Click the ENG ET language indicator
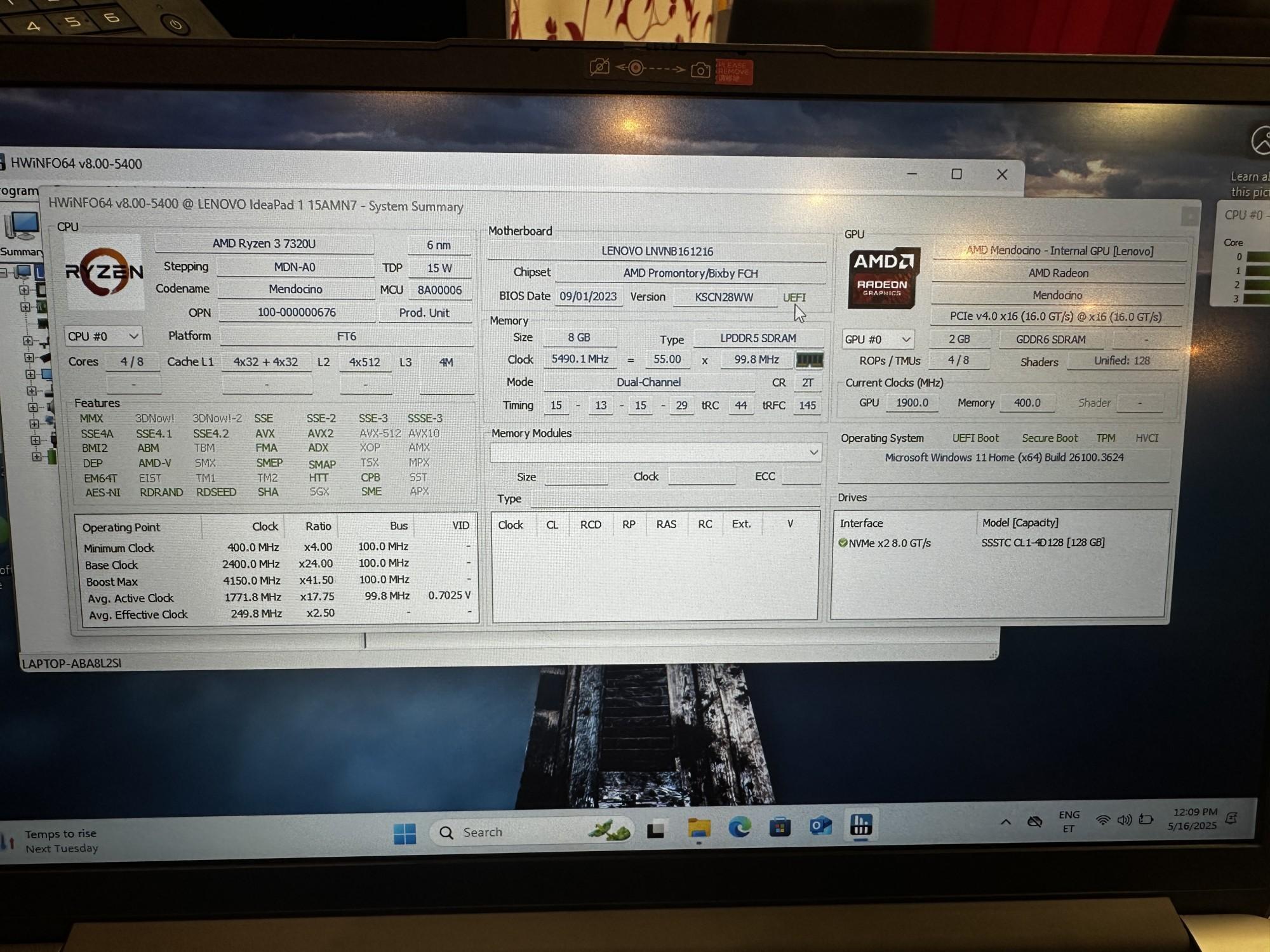 point(1069,821)
